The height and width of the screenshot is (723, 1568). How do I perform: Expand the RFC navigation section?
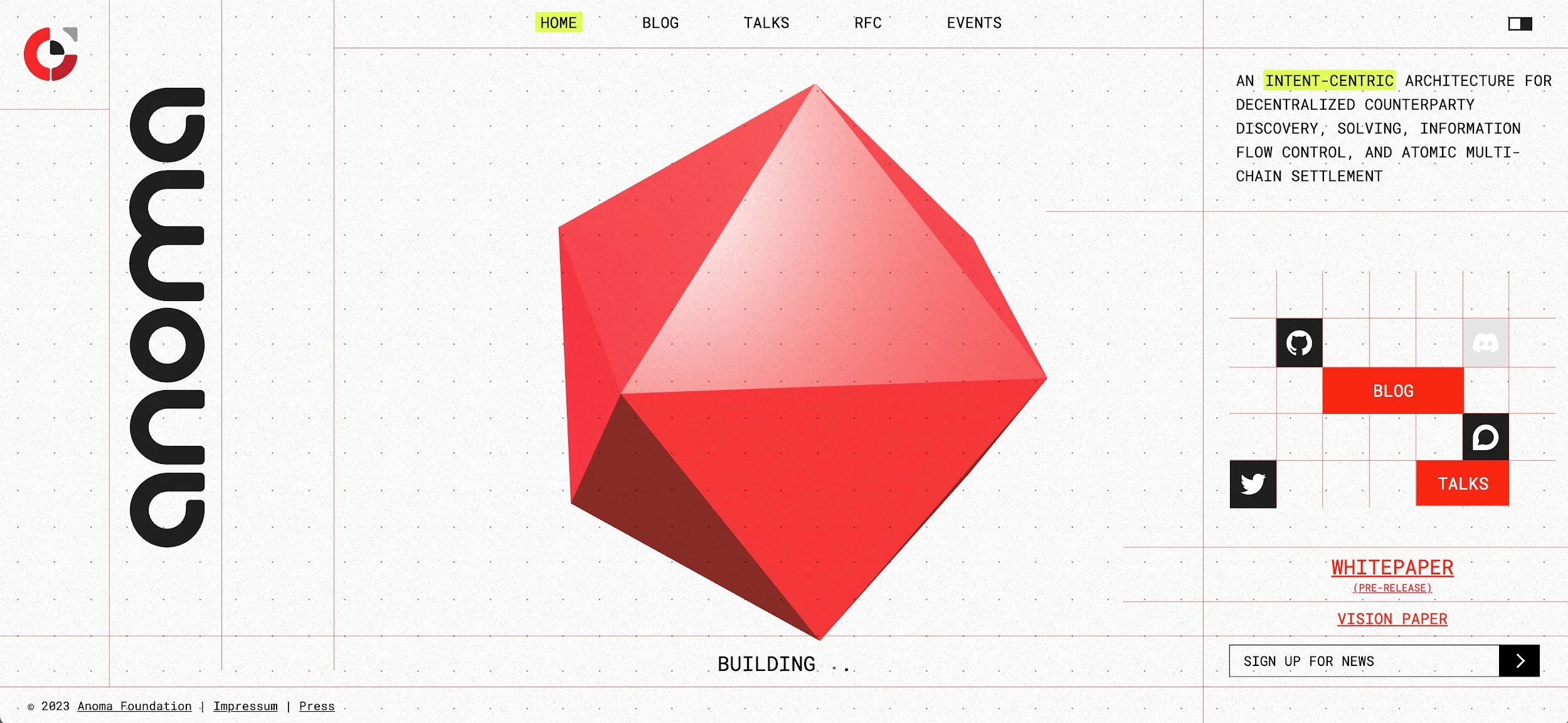867,23
